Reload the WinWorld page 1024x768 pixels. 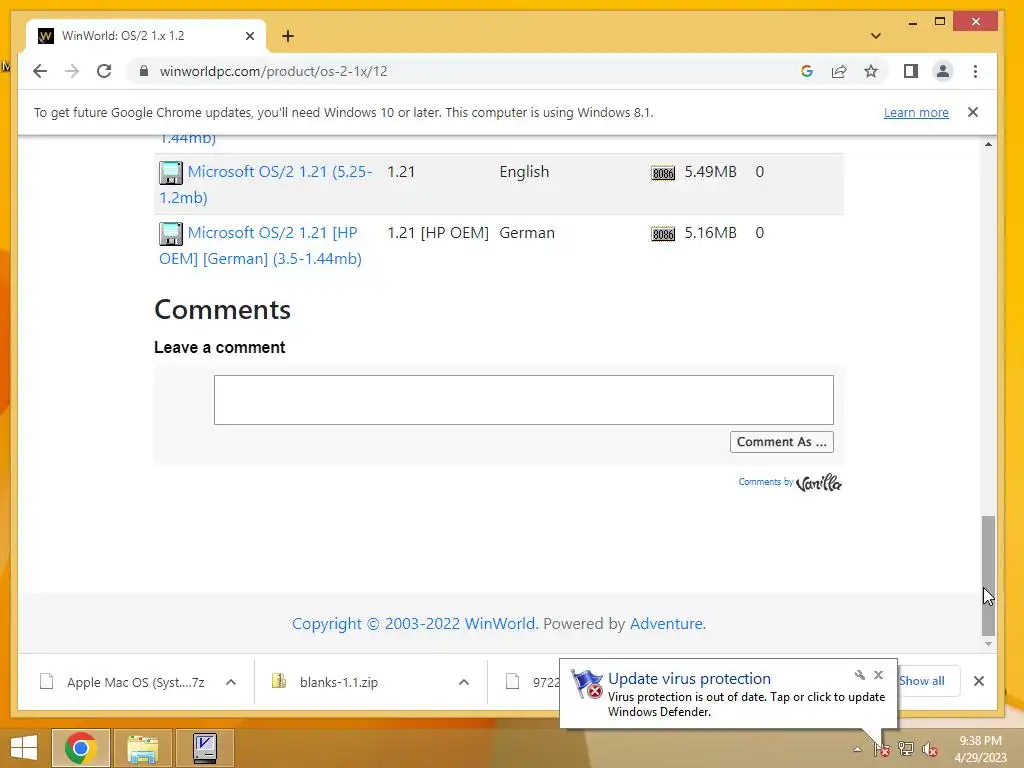pos(104,71)
